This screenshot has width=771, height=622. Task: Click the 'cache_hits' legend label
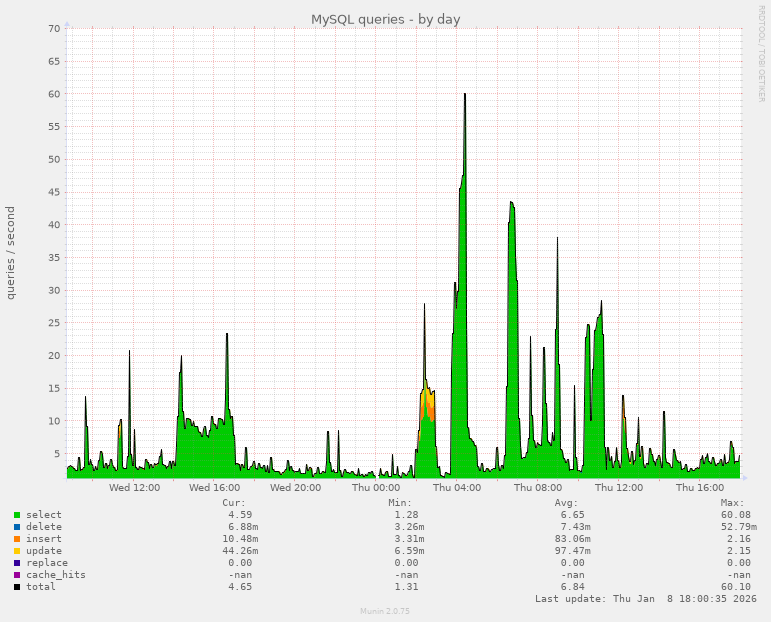56,575
